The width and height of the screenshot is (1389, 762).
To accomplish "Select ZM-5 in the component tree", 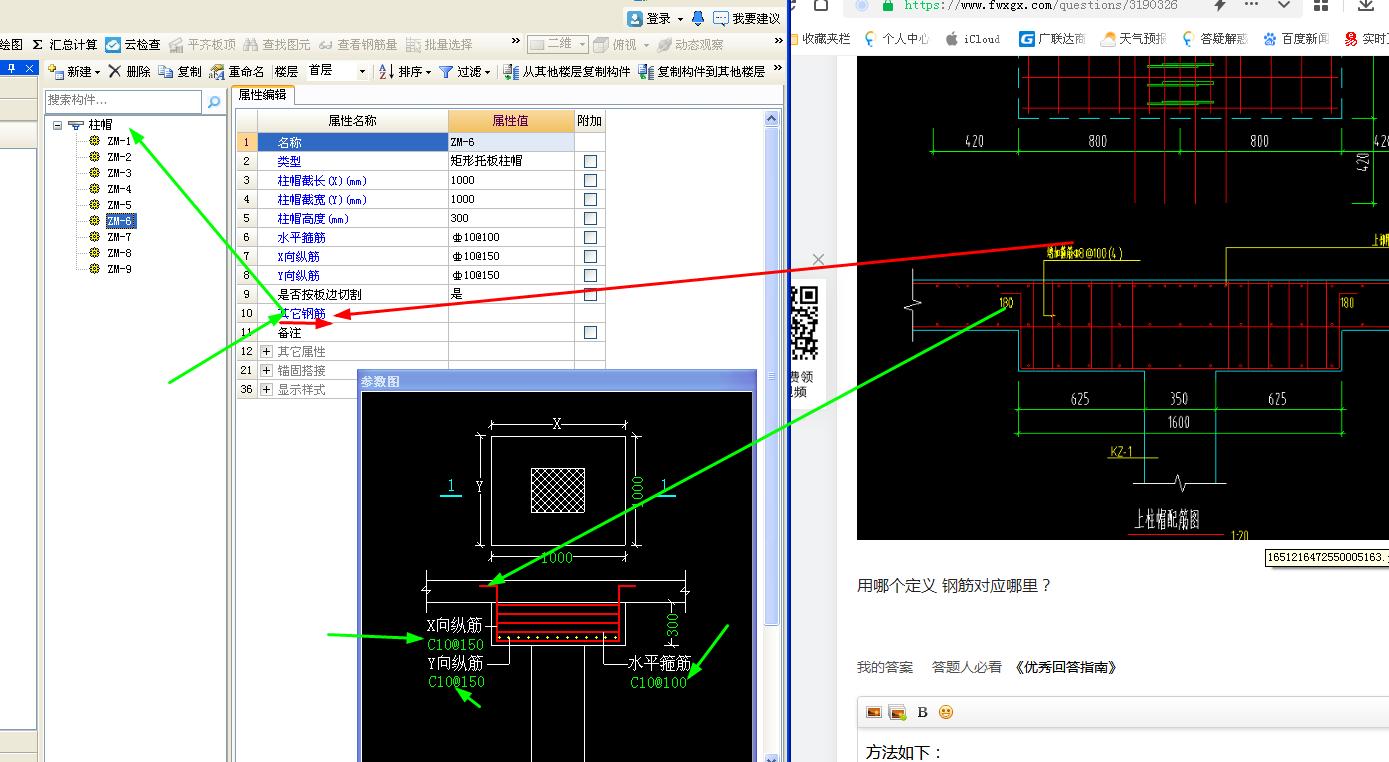I will pos(119,205).
